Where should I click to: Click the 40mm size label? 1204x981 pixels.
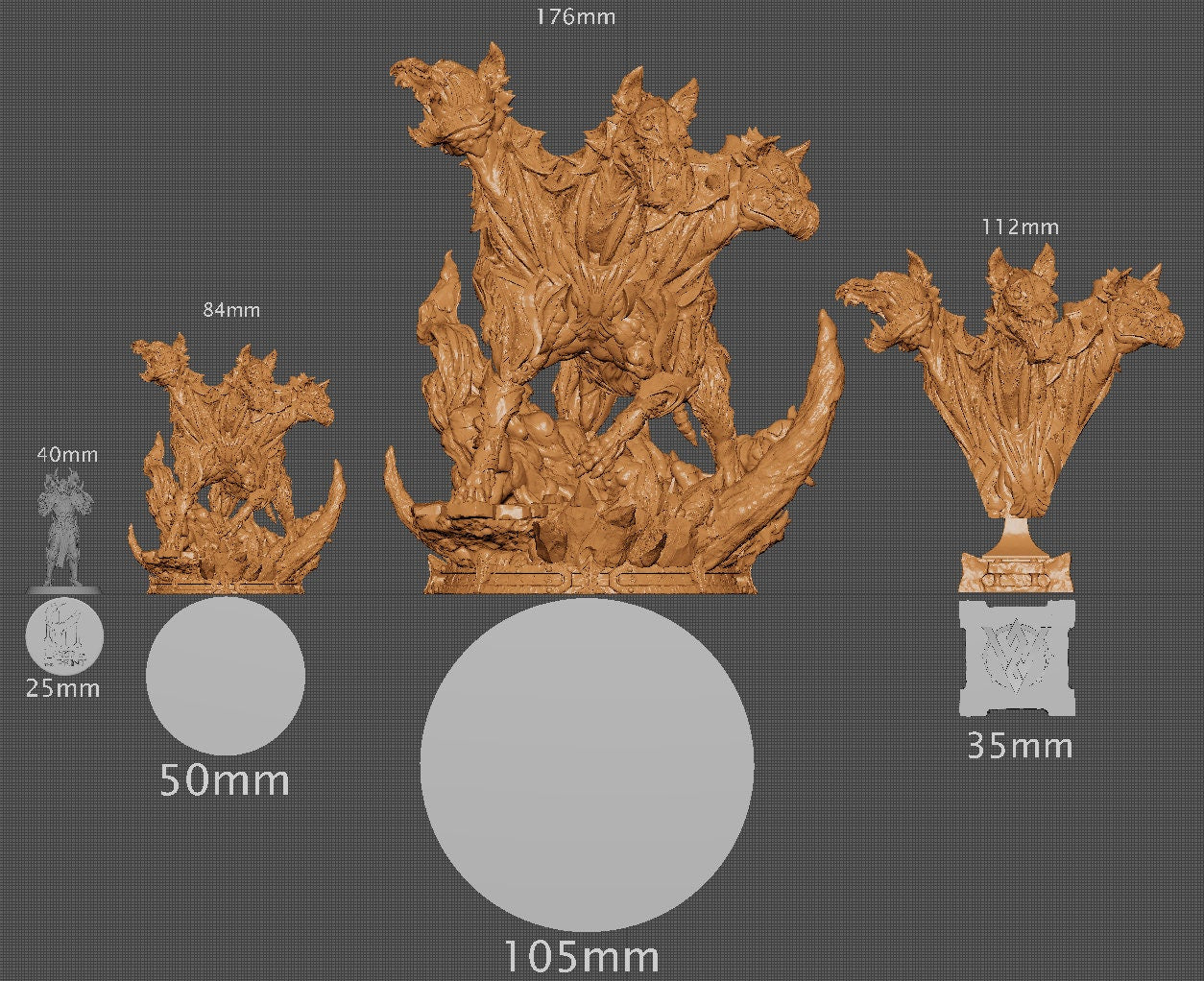point(66,456)
